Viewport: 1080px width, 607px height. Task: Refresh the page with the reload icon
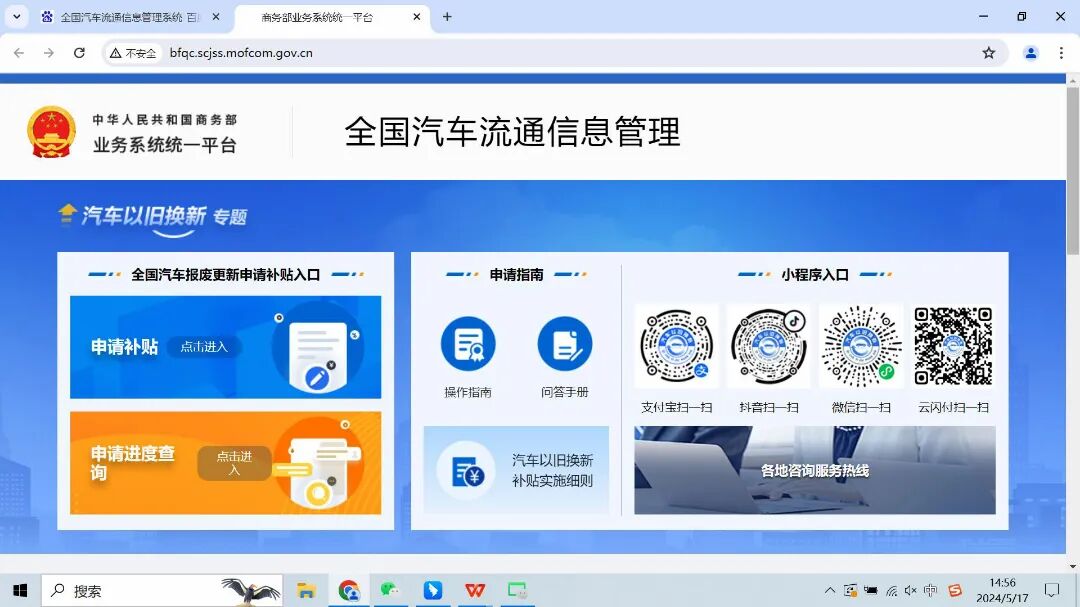pyautogui.click(x=79, y=52)
